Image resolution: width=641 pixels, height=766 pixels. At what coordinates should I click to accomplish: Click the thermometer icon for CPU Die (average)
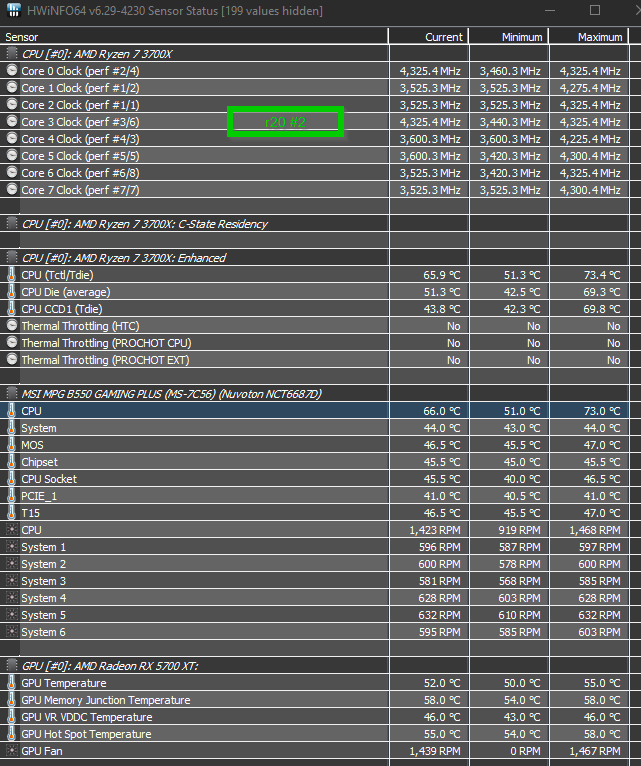tap(12, 292)
